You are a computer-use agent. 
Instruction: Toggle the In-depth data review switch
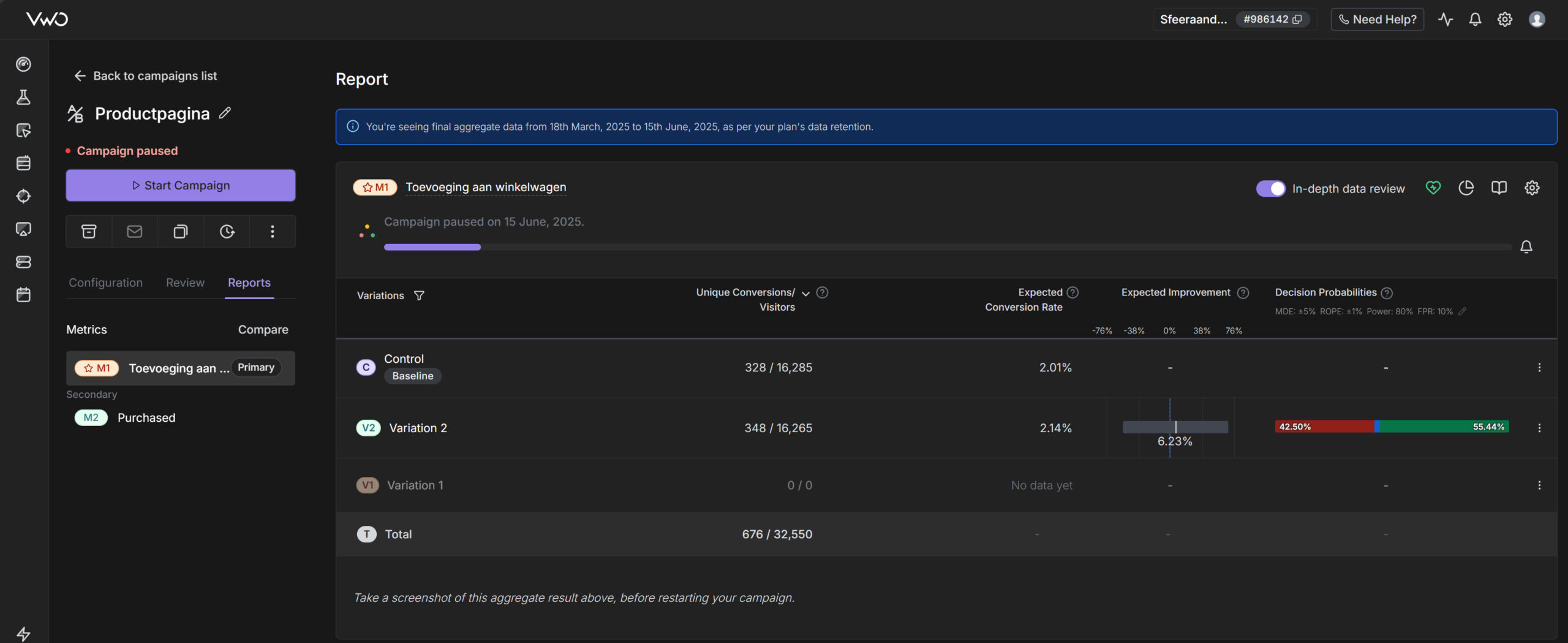coord(1270,189)
